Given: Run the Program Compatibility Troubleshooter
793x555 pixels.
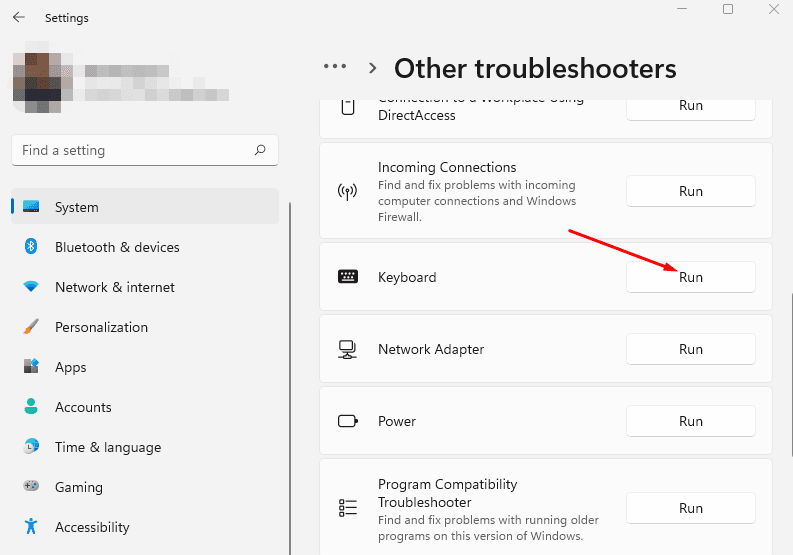Looking at the screenshot, I should tap(690, 508).
